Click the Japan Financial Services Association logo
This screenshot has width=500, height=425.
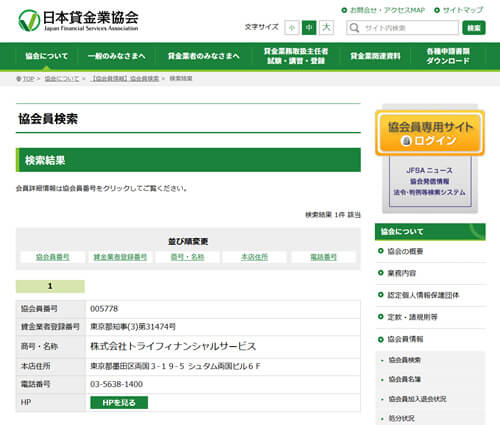(79, 21)
